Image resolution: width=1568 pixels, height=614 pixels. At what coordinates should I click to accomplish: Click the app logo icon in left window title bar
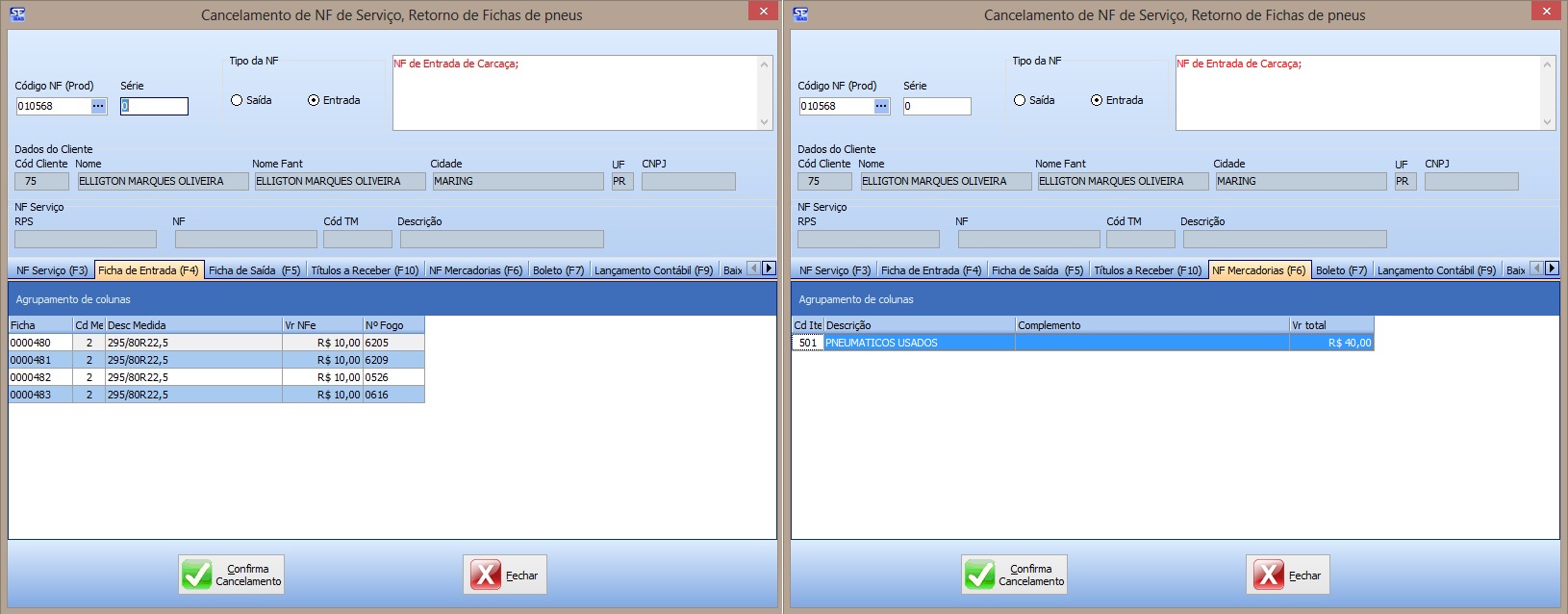[17, 13]
